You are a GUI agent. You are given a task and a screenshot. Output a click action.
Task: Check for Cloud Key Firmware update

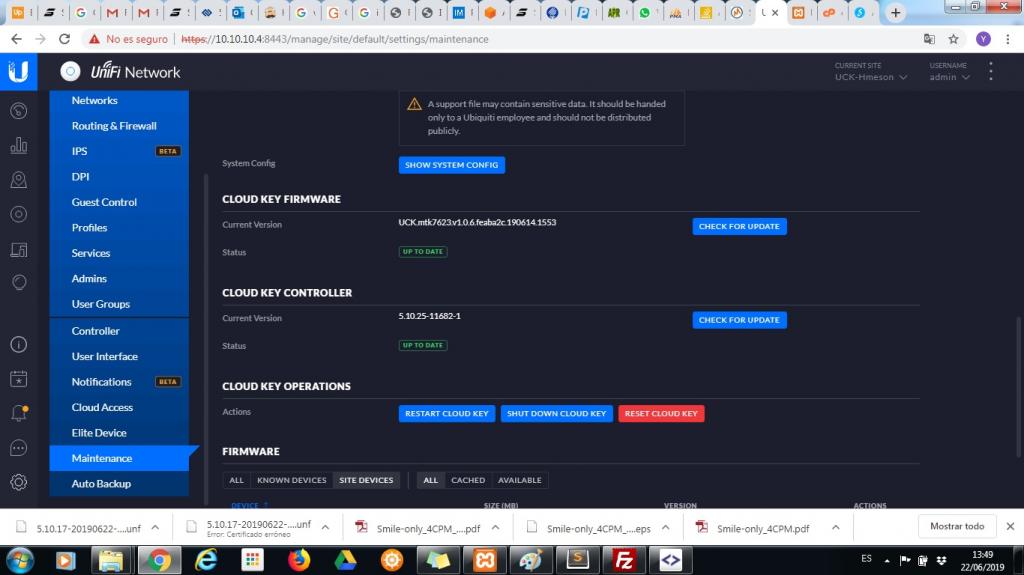click(739, 226)
